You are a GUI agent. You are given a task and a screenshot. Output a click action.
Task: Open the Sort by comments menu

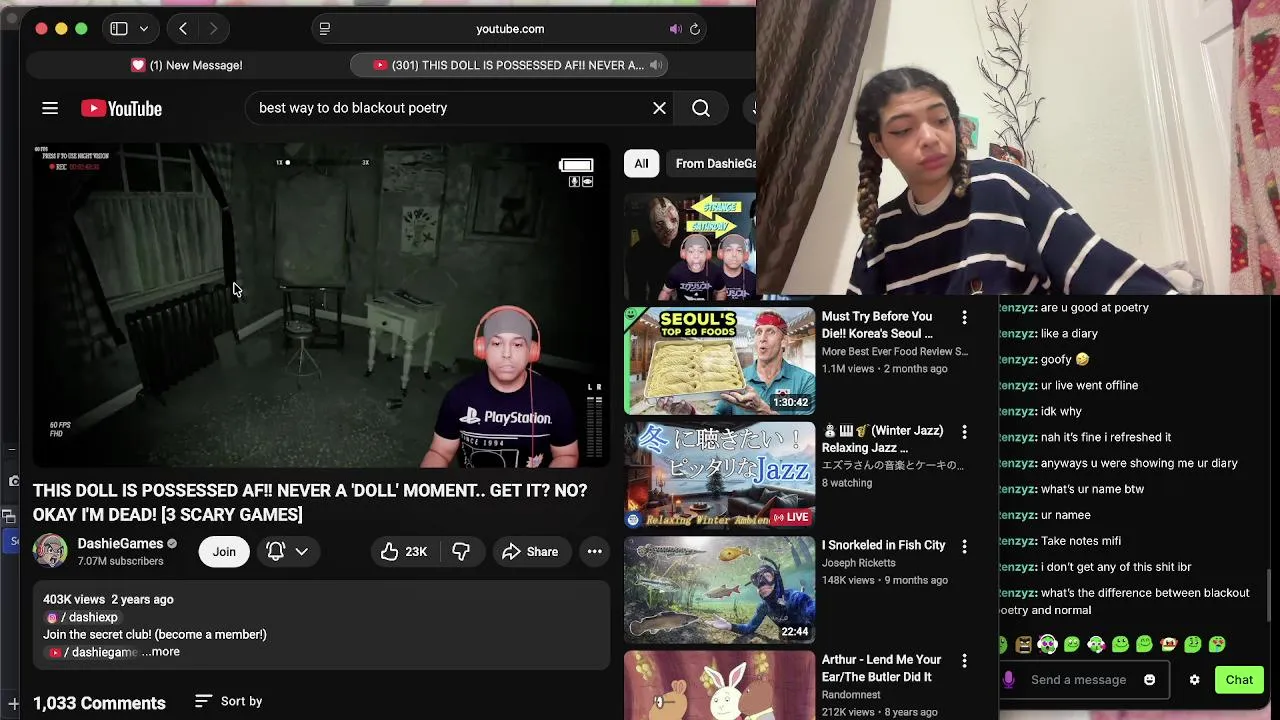[x=229, y=701]
